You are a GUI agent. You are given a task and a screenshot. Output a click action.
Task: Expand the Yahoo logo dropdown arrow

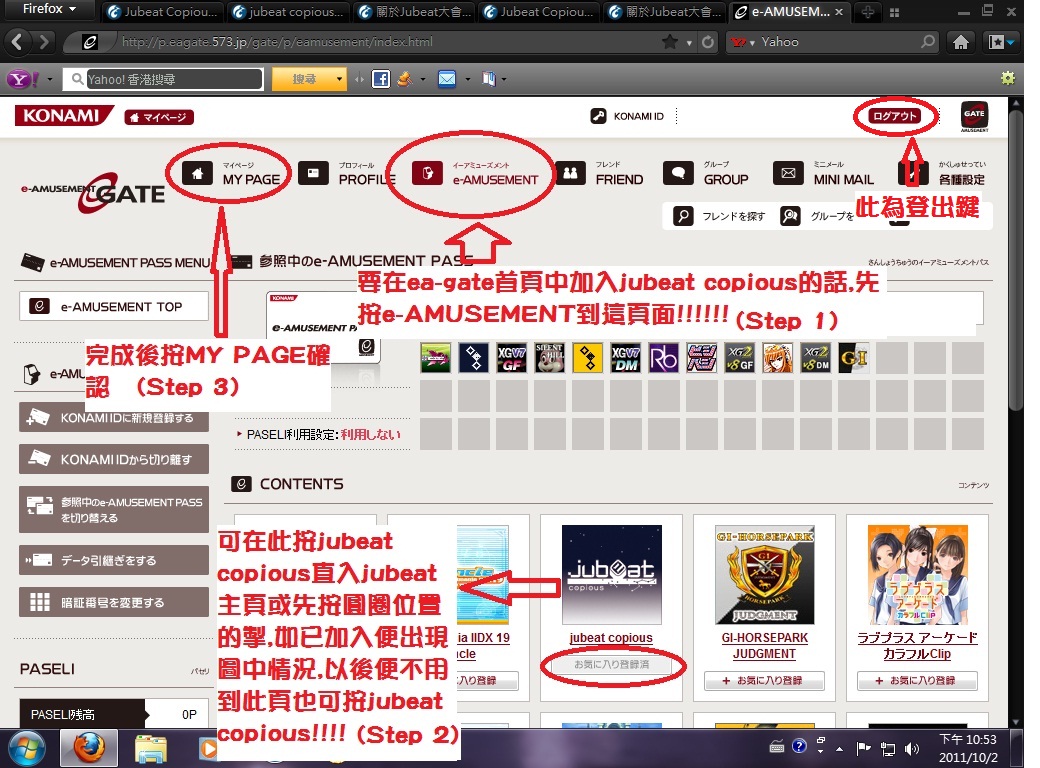coord(50,80)
